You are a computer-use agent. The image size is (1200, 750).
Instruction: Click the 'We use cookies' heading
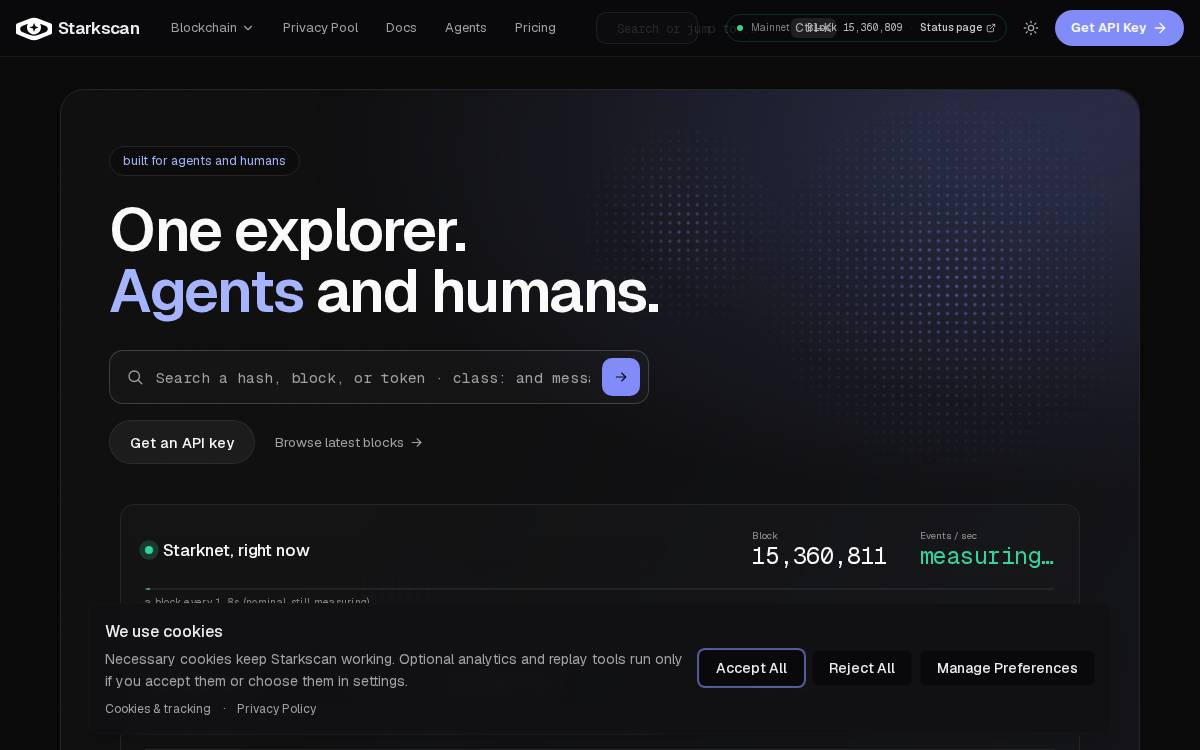click(x=164, y=632)
